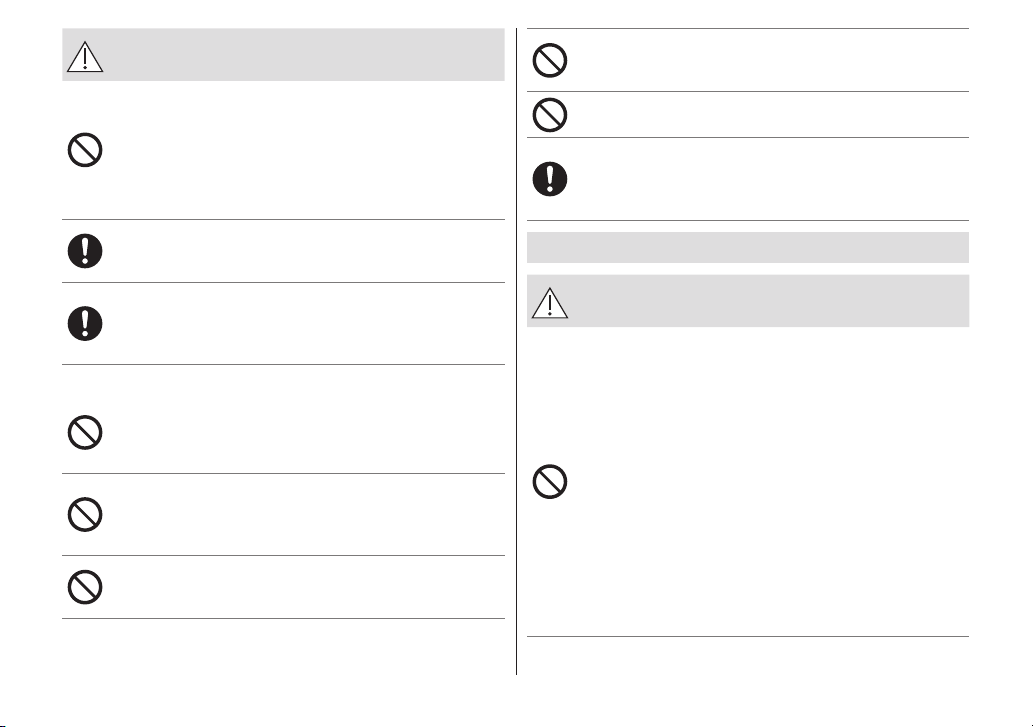Select the prohibition symbol below the right warning banner

pos(549,481)
